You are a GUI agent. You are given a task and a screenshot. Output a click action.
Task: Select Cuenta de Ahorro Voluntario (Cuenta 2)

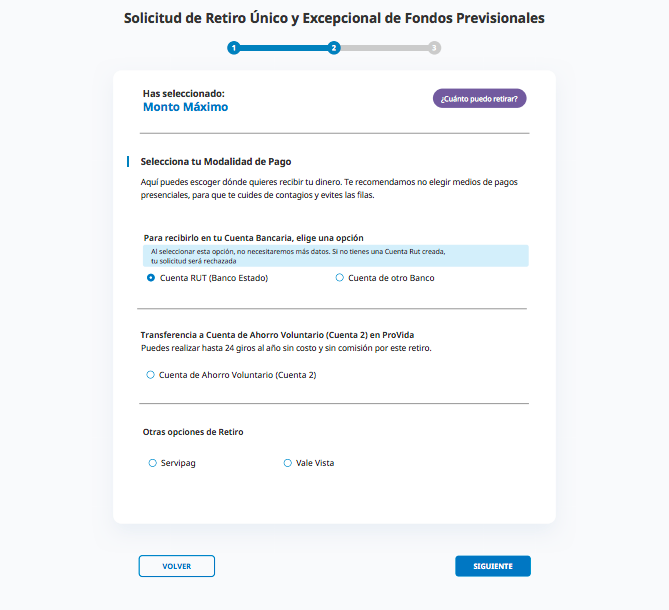151,375
